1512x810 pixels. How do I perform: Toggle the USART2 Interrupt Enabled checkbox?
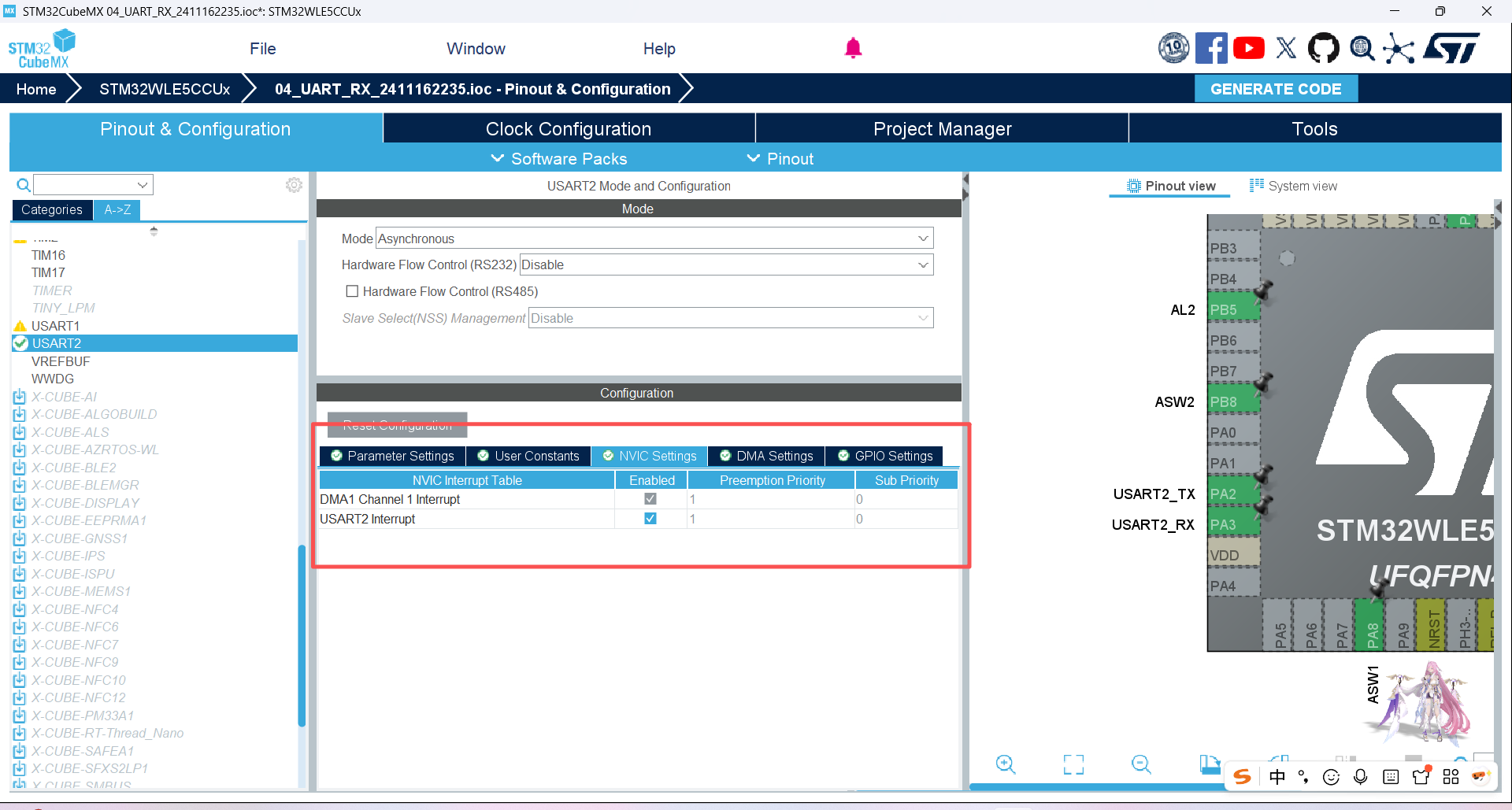(x=650, y=518)
